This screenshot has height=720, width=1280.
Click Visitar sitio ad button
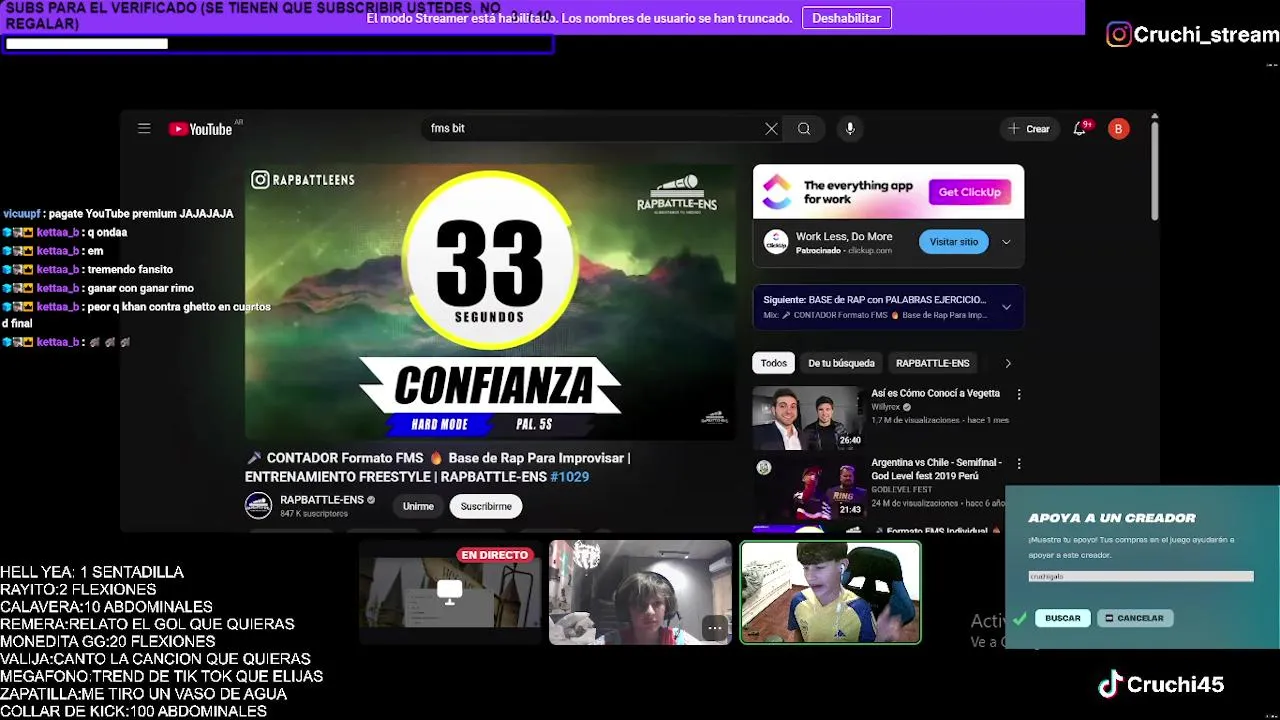[x=954, y=242]
